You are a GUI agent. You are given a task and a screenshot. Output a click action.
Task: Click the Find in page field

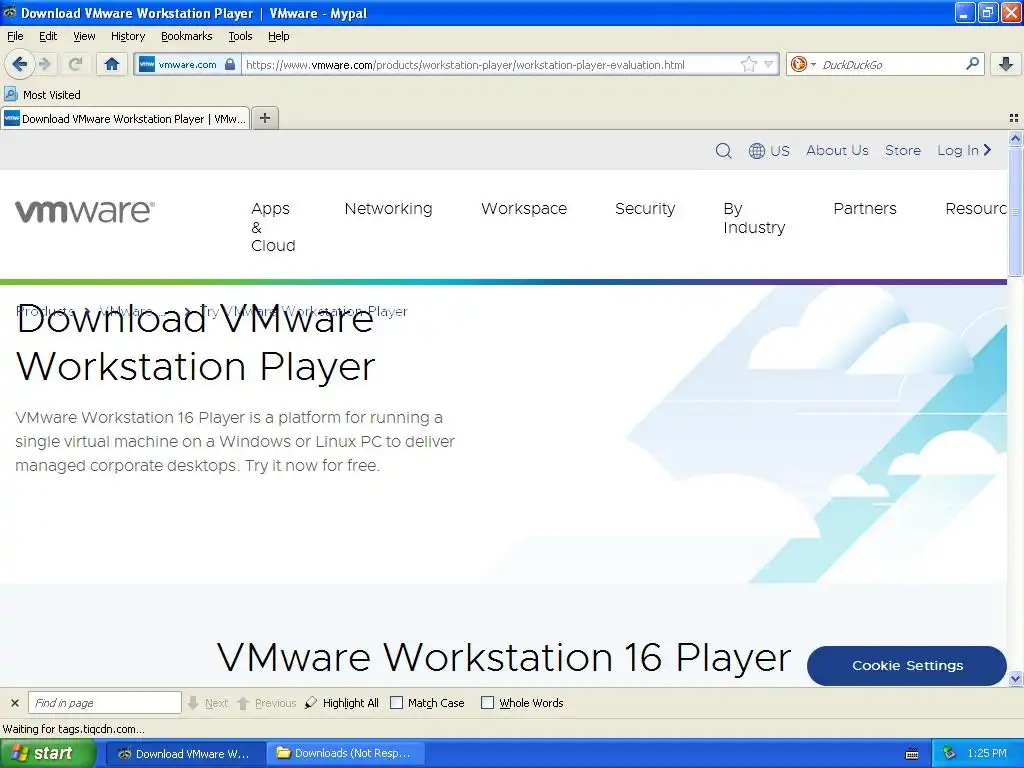[104, 703]
